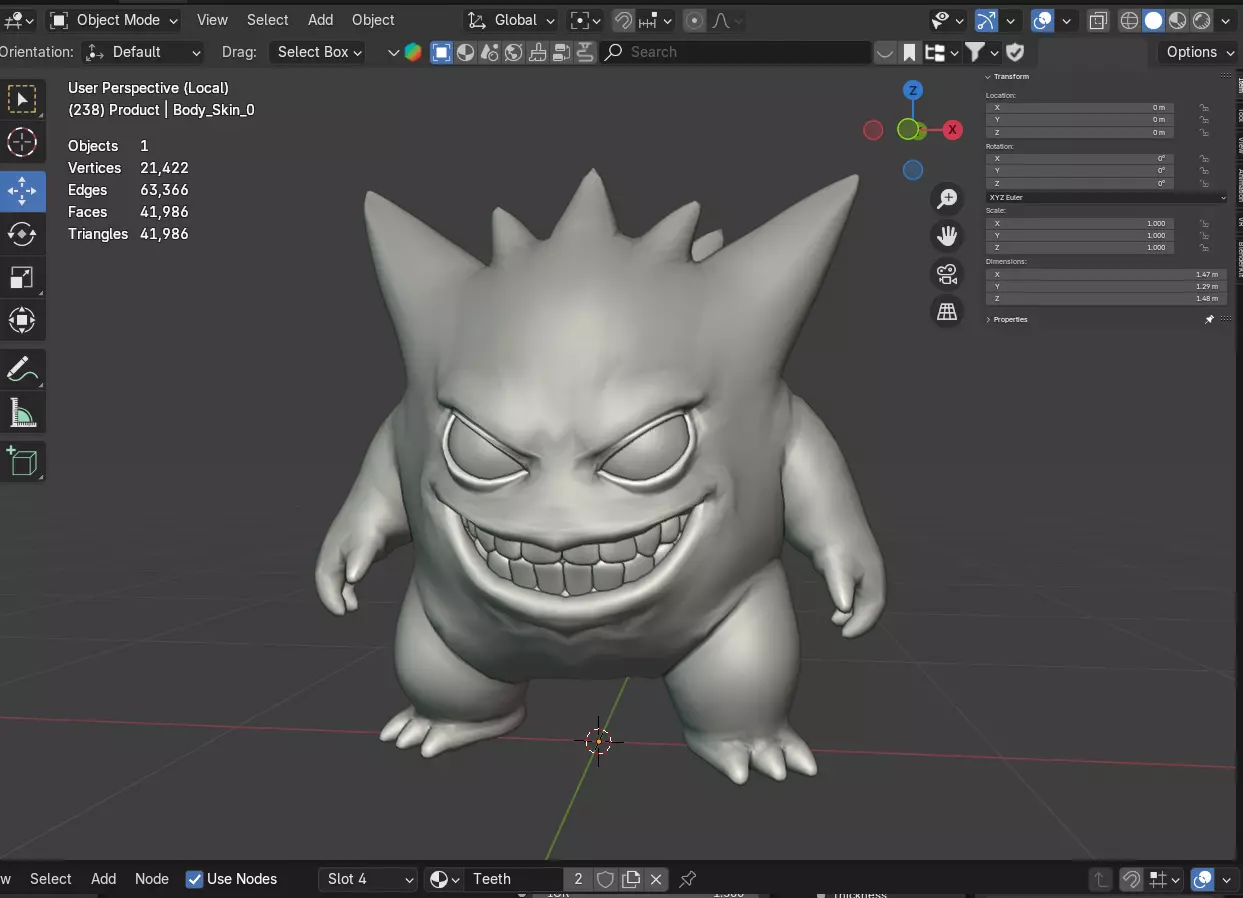Click the viewport zoom magnifier button
This screenshot has height=898, width=1243.
coord(946,199)
